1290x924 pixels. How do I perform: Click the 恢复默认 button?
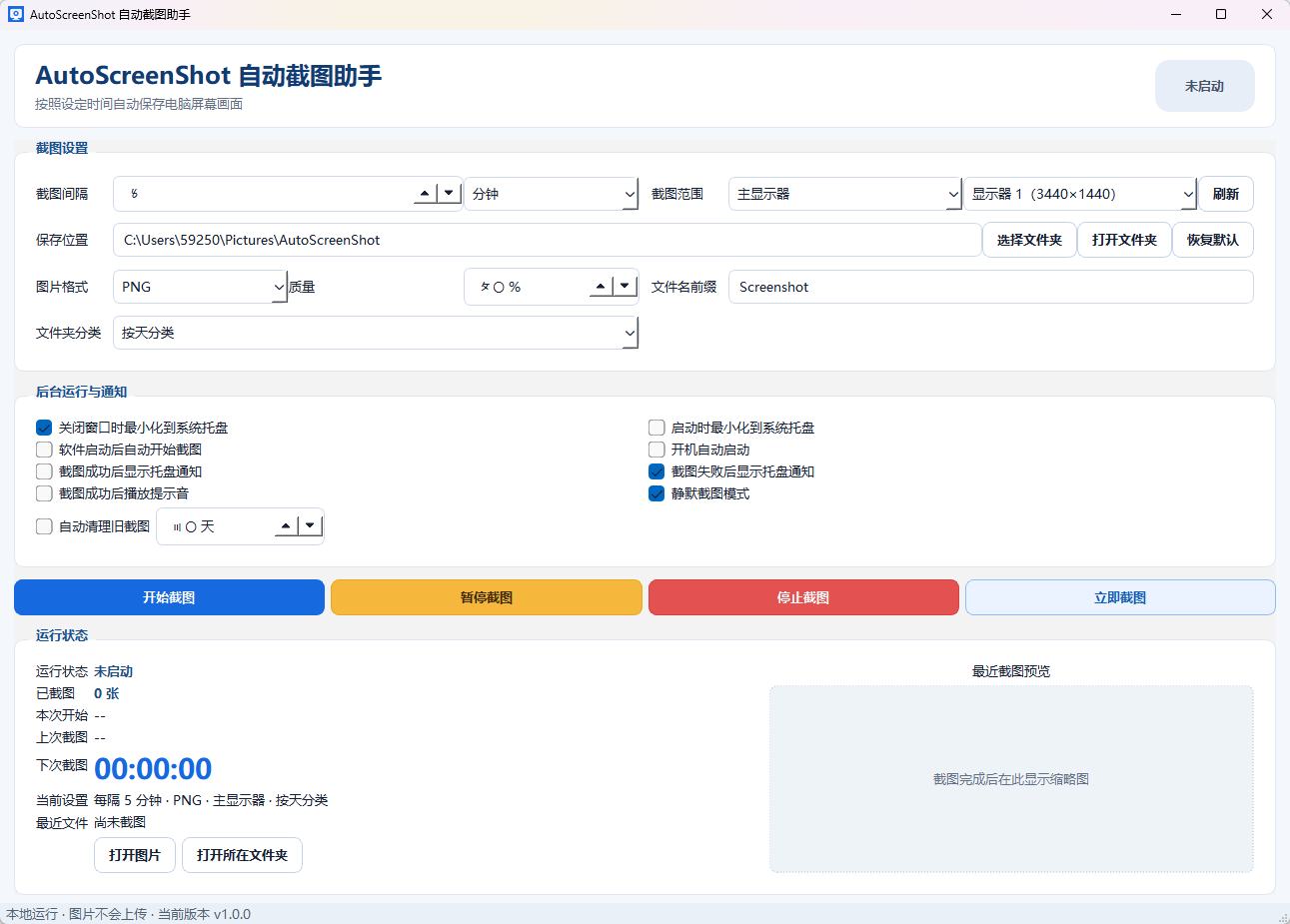[x=1212, y=240]
